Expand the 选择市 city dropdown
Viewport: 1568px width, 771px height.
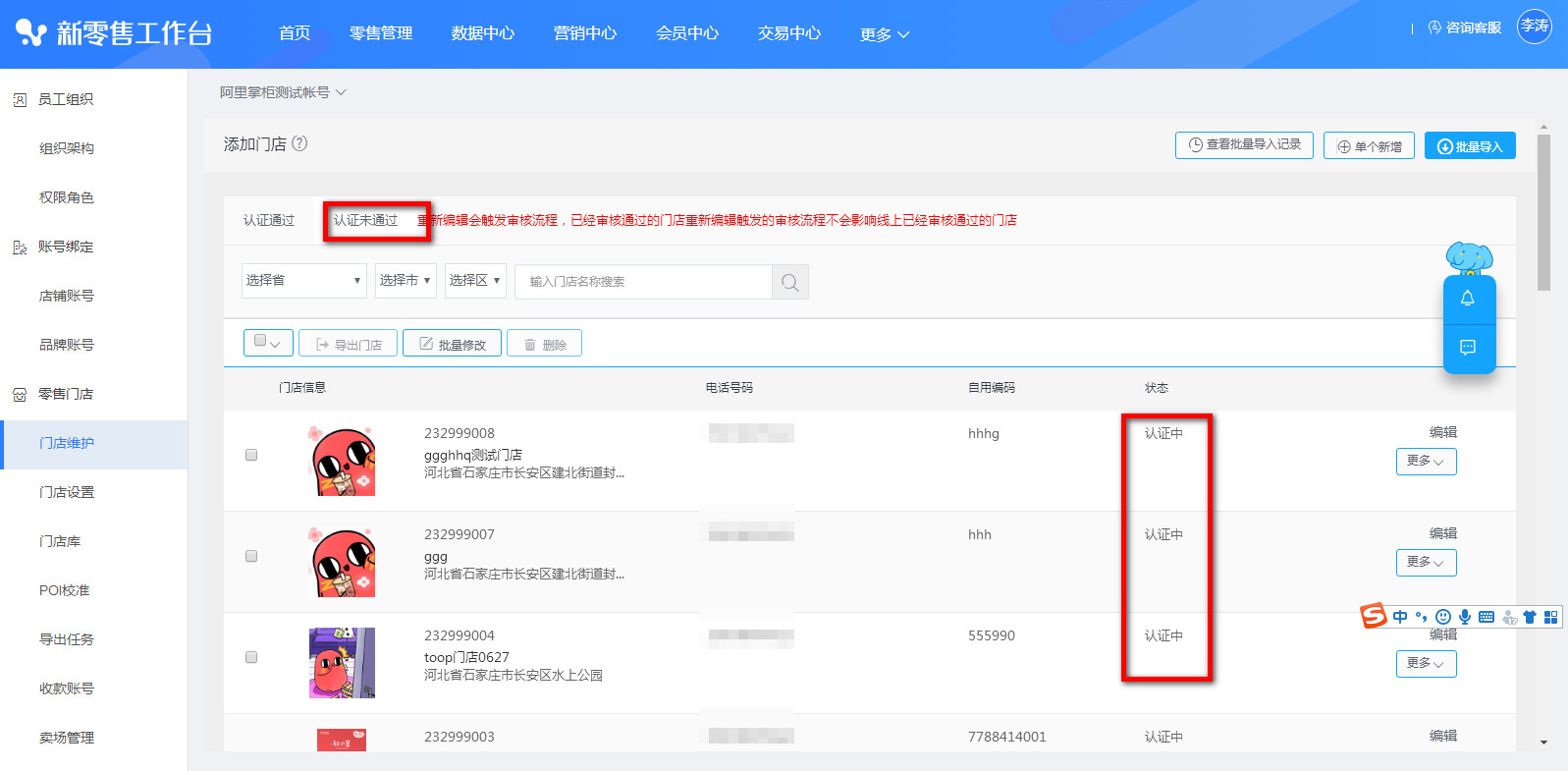tap(406, 281)
